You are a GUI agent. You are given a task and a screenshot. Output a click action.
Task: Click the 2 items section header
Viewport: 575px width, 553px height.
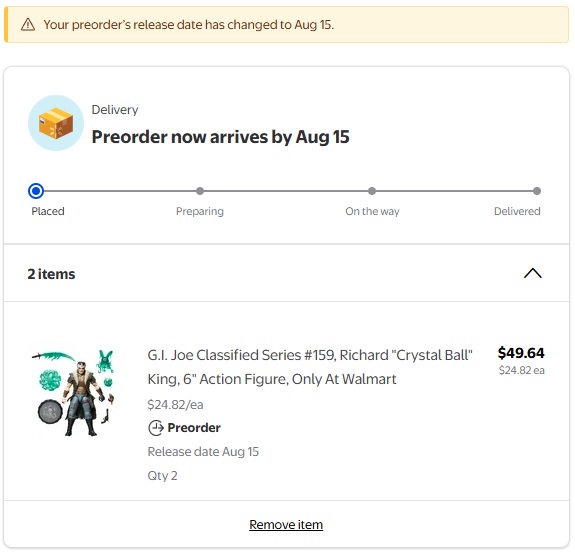pos(286,274)
